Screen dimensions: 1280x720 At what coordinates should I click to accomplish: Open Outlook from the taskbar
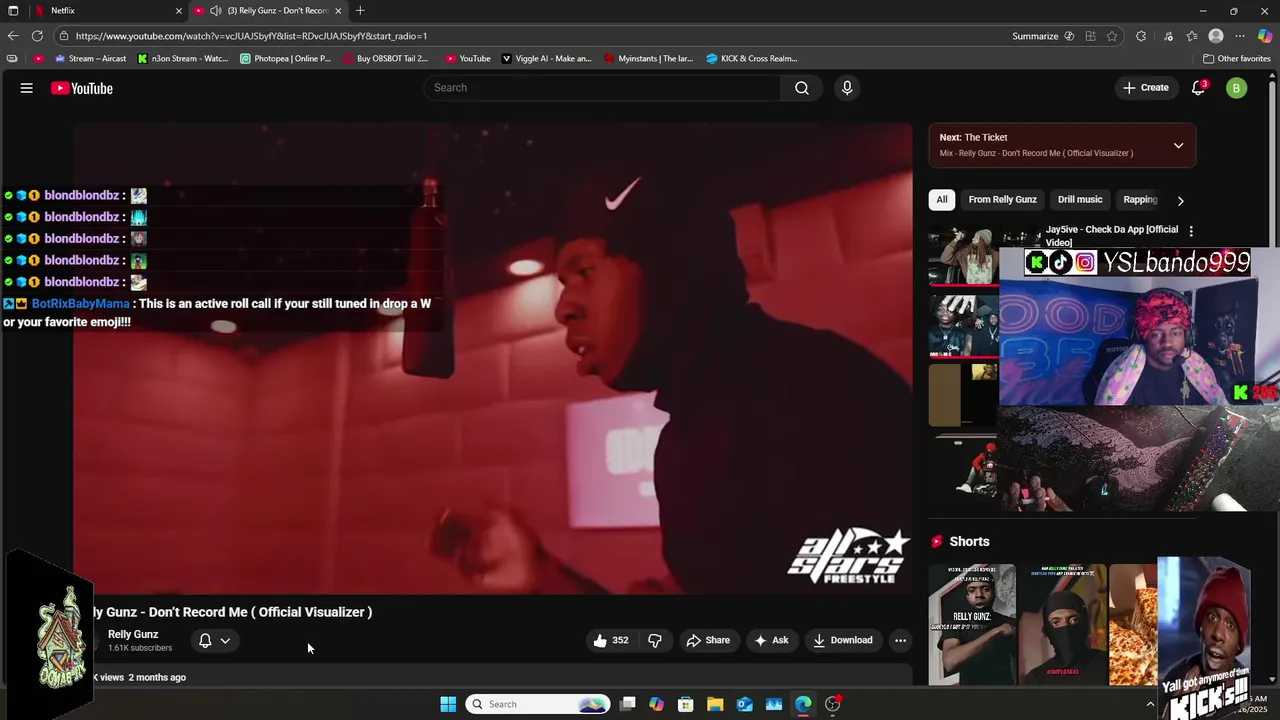pos(745,704)
